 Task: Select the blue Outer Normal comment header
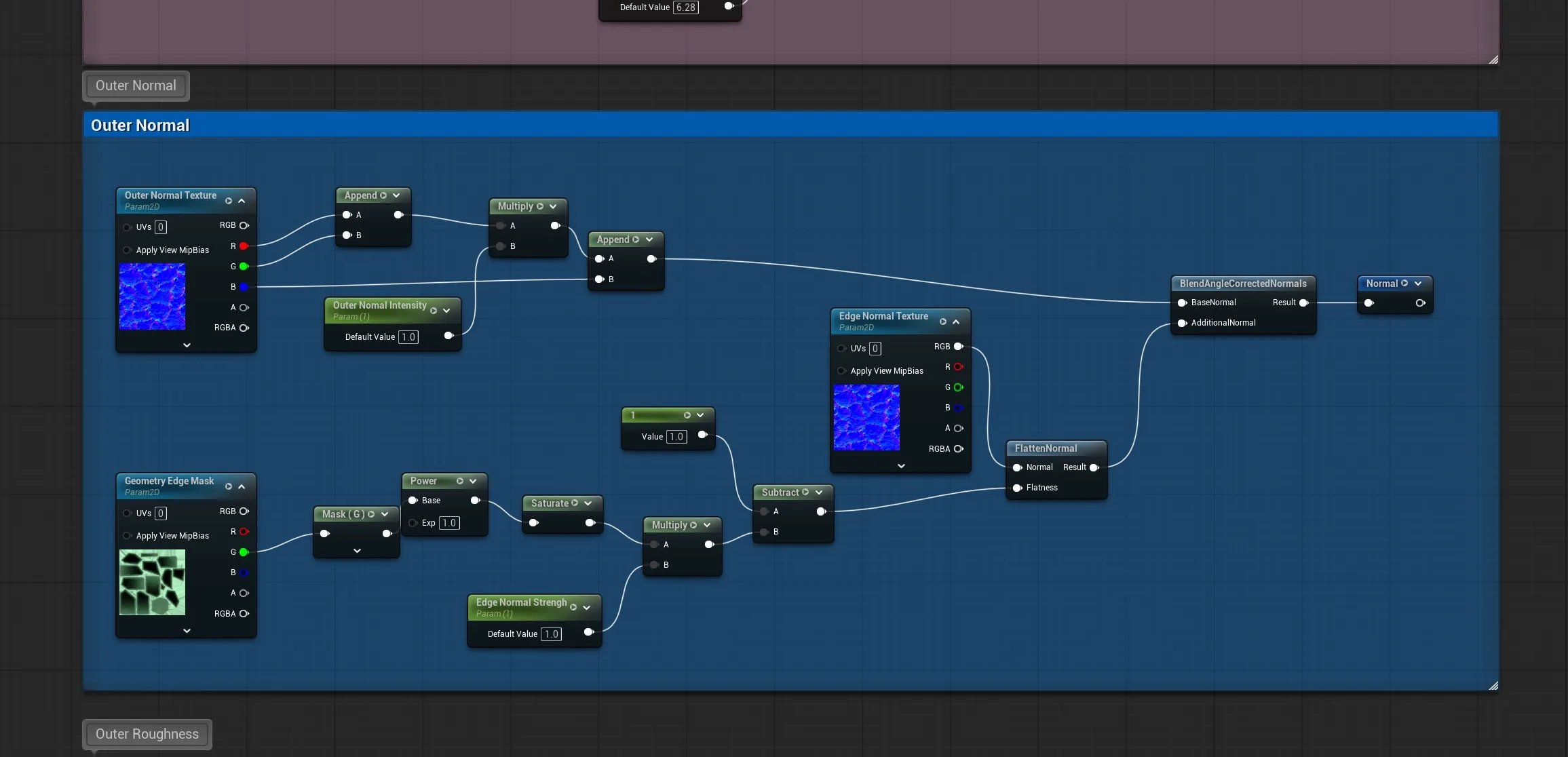pyautogui.click(x=790, y=125)
